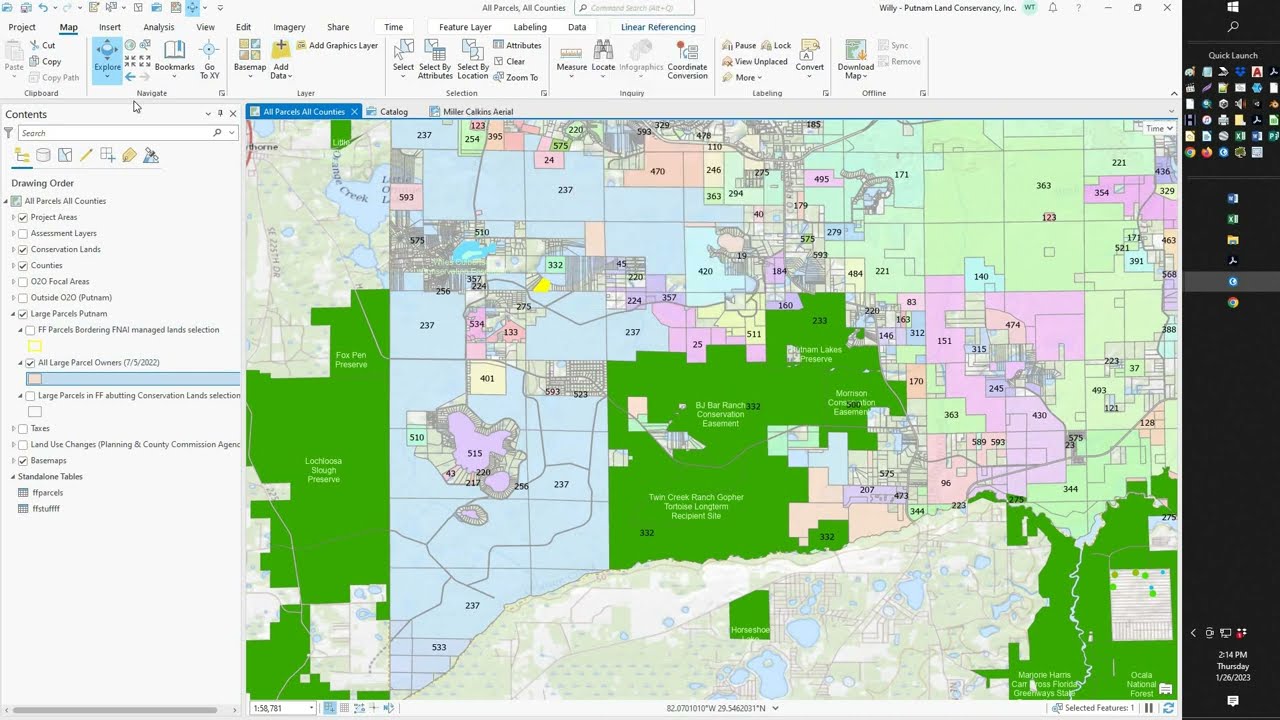
Task: Click the Add Data icon
Action: [x=281, y=49]
